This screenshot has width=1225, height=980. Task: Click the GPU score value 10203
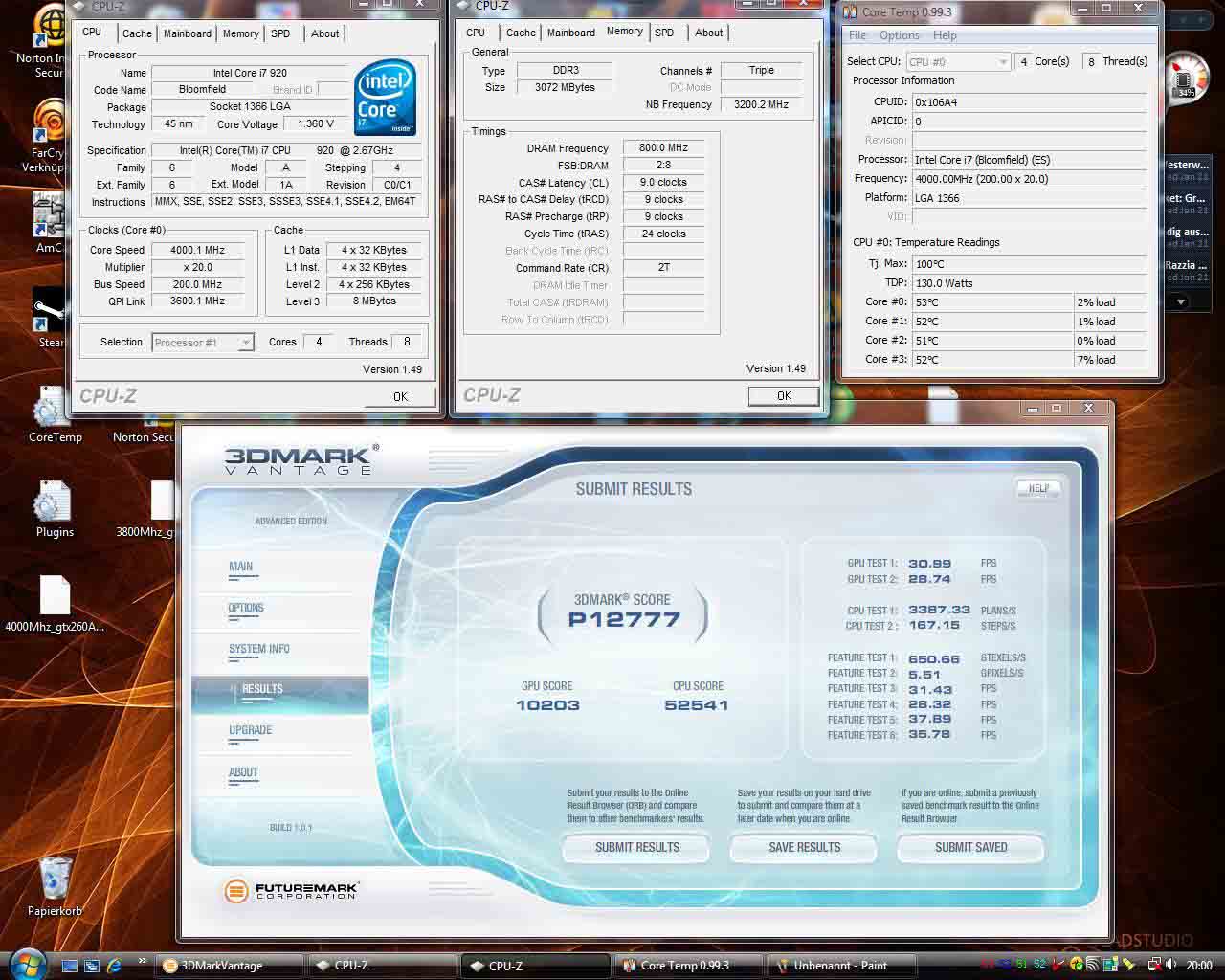coord(547,705)
